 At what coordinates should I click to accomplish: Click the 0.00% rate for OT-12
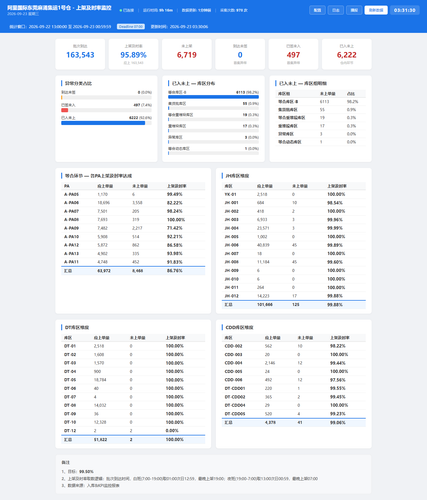click(172, 431)
